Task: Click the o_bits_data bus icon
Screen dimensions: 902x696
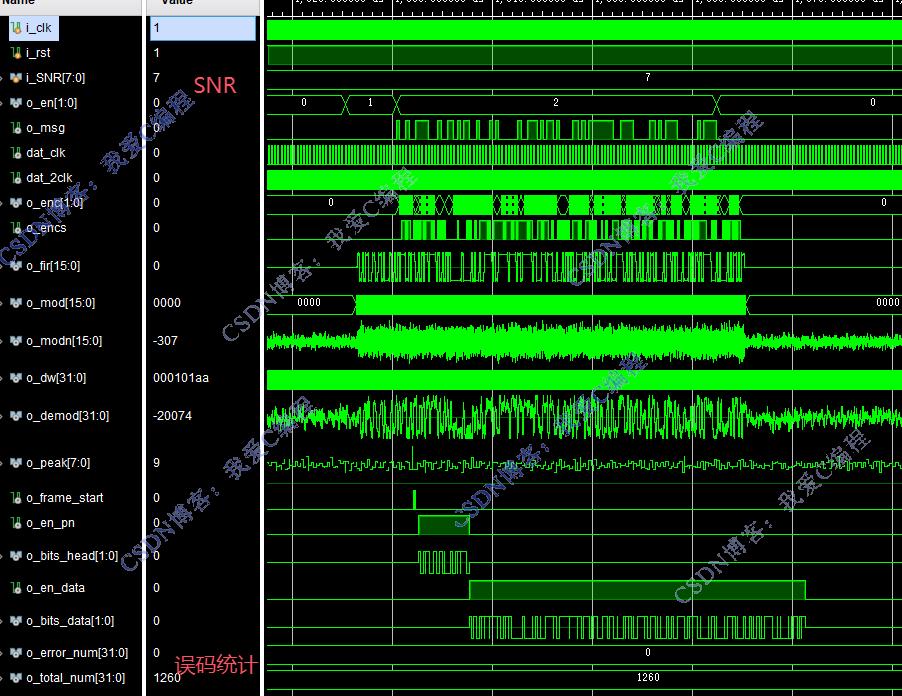Action: coord(17,621)
